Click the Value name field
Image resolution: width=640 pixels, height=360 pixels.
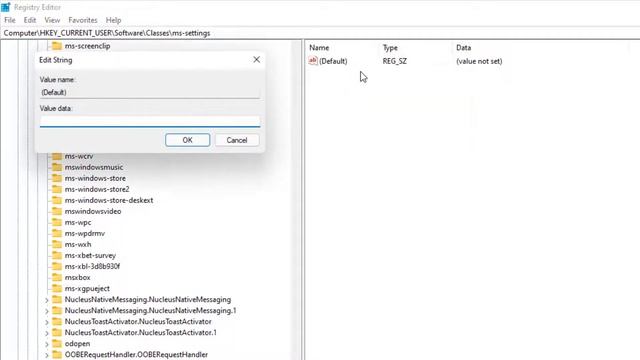150,92
